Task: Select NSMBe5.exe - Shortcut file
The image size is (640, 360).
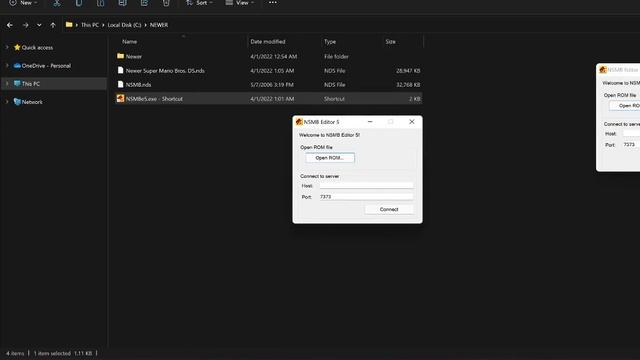Action: pyautogui.click(x=269, y=98)
